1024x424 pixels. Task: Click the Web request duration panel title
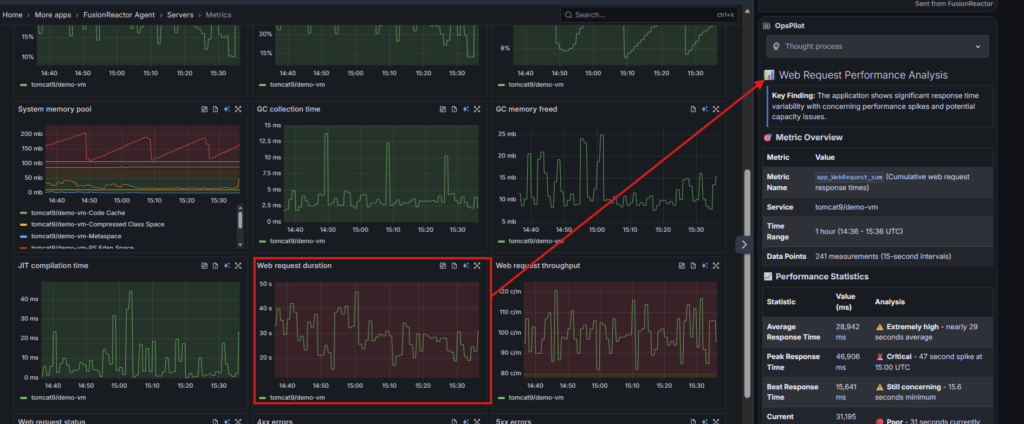tap(294, 266)
